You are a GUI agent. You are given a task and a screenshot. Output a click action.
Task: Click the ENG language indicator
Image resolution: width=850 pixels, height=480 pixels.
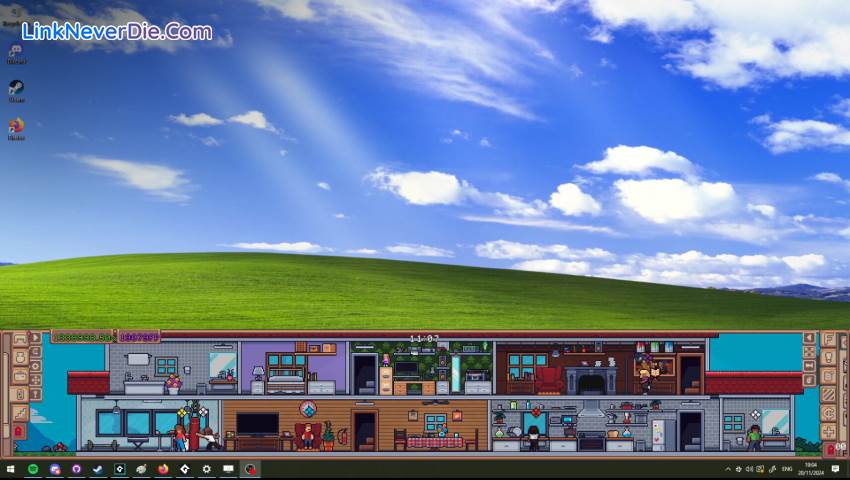pyautogui.click(x=787, y=469)
